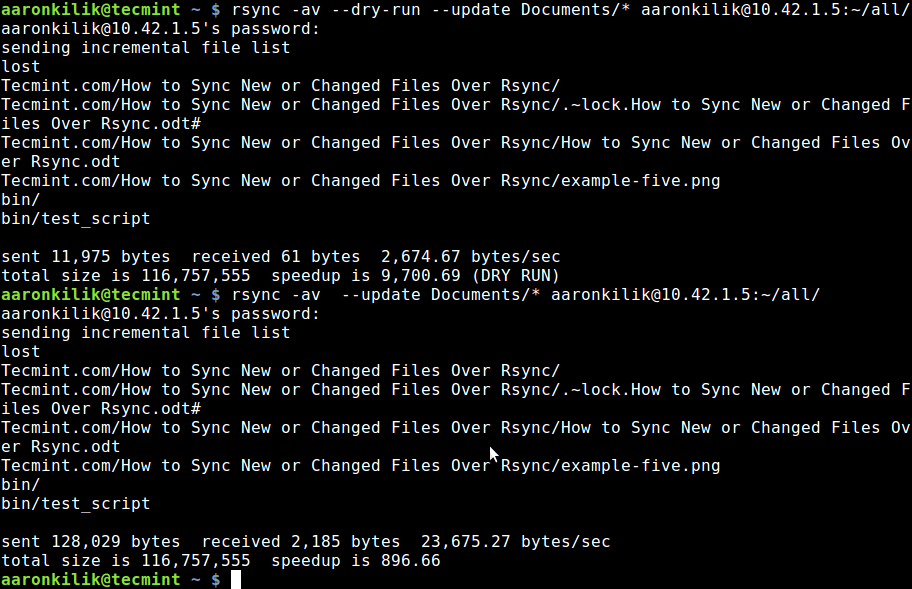Screen dimensions: 912x589
Task: Select the DRY RUN summary line
Action: click(x=280, y=275)
